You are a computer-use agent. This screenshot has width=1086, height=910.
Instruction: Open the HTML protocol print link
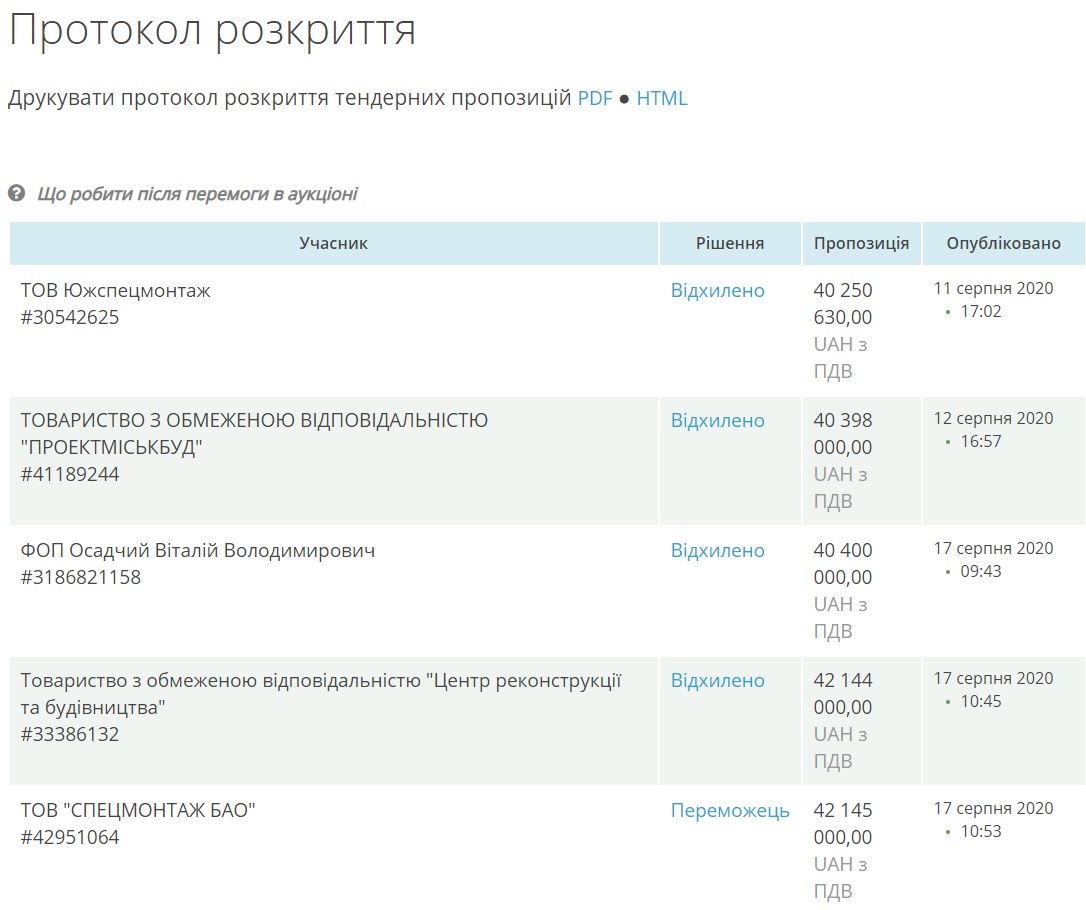pyautogui.click(x=662, y=98)
